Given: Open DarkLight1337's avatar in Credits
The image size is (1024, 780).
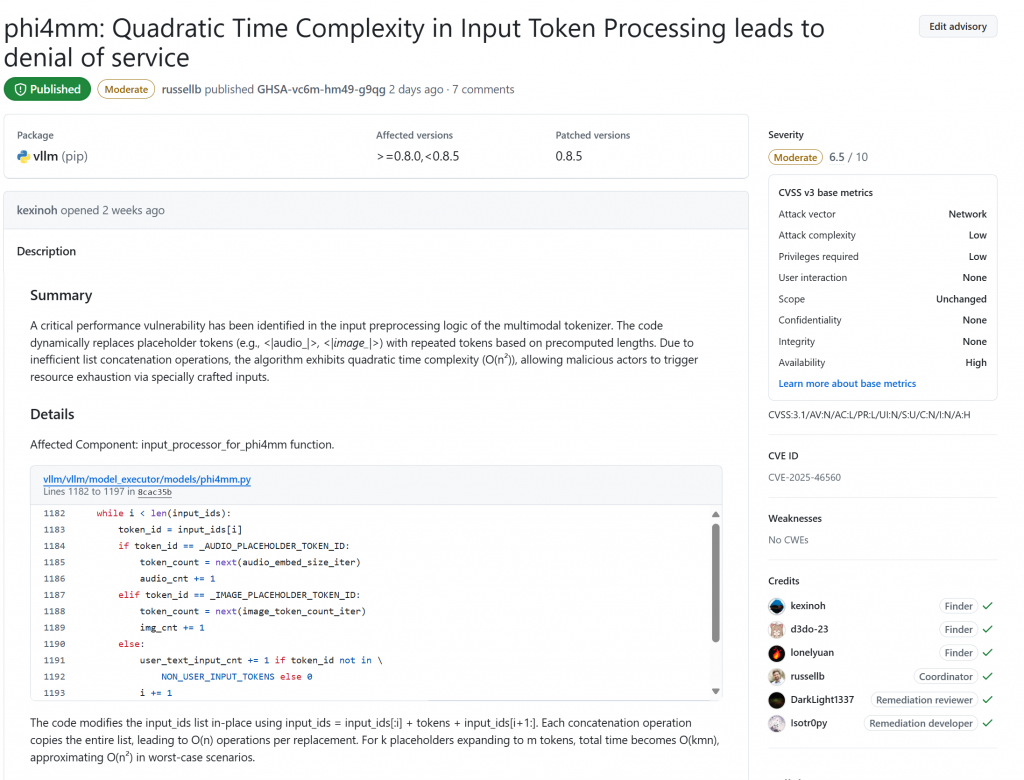Looking at the screenshot, I should pos(776,700).
